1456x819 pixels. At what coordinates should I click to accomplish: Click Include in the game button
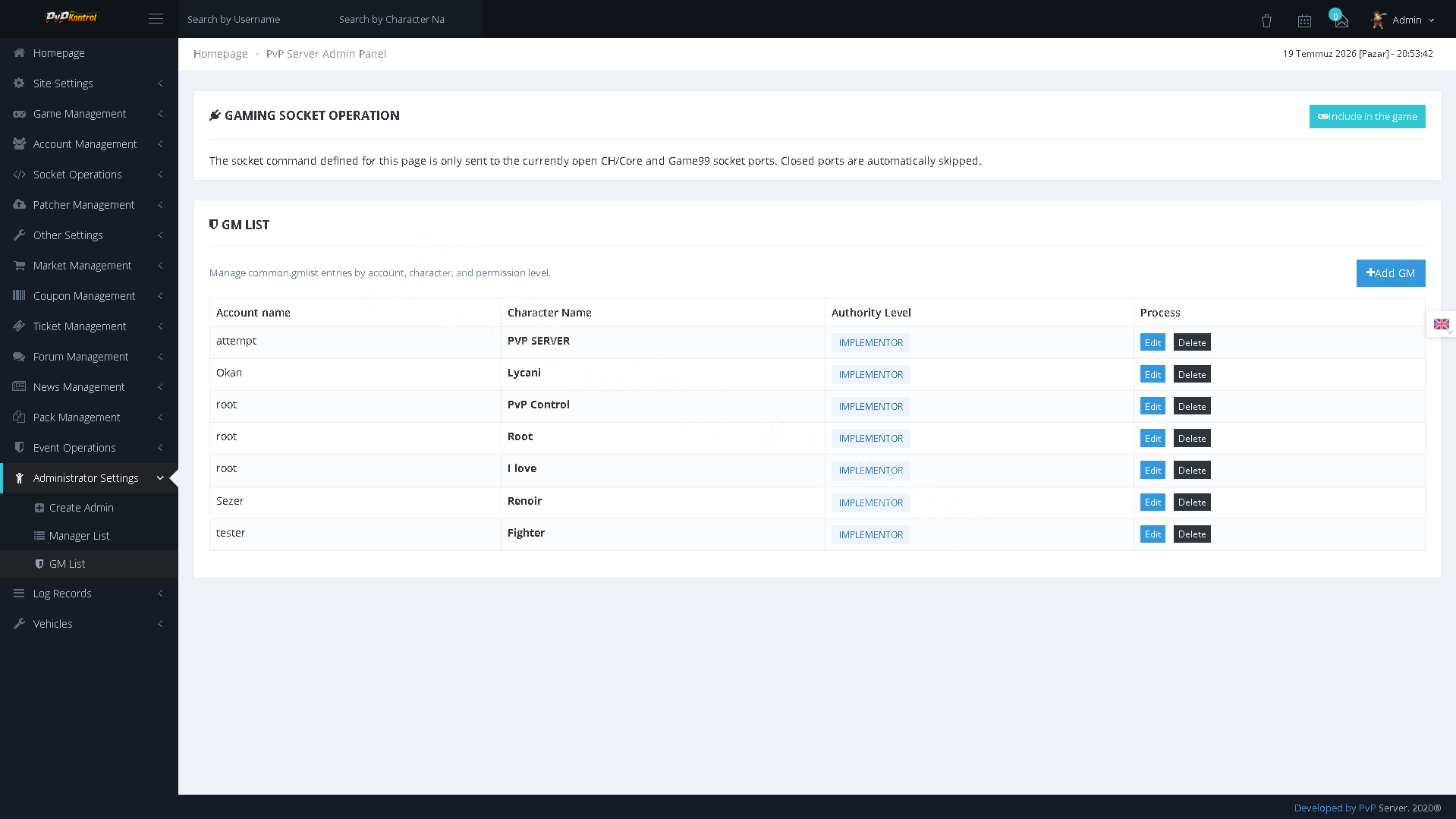click(1367, 116)
